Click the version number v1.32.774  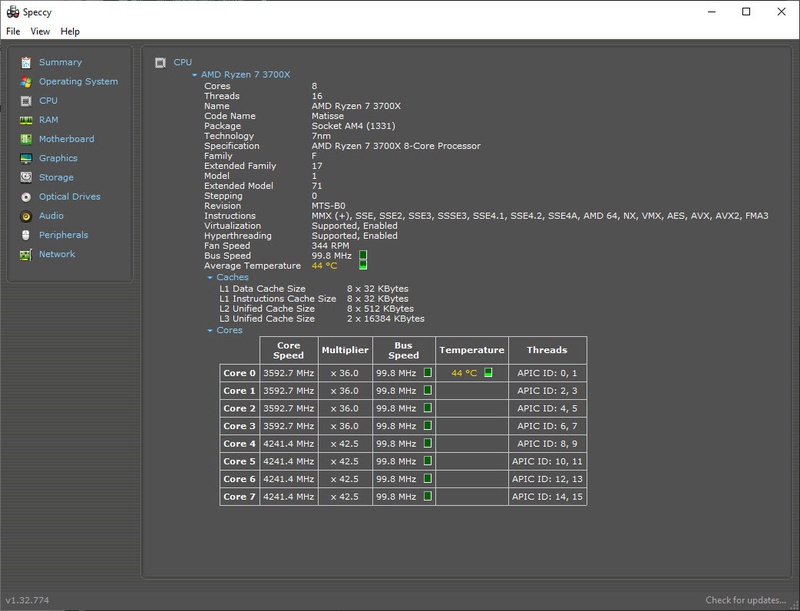(28, 600)
